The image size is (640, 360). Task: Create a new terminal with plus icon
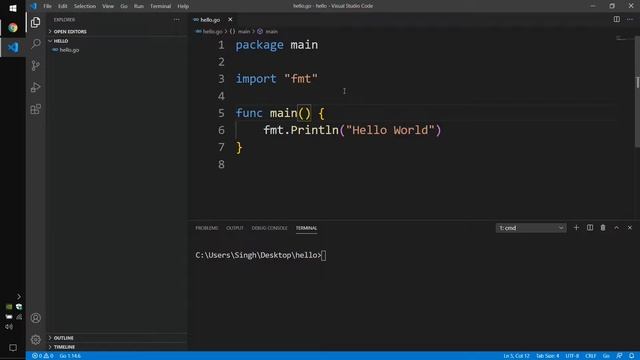(x=576, y=228)
